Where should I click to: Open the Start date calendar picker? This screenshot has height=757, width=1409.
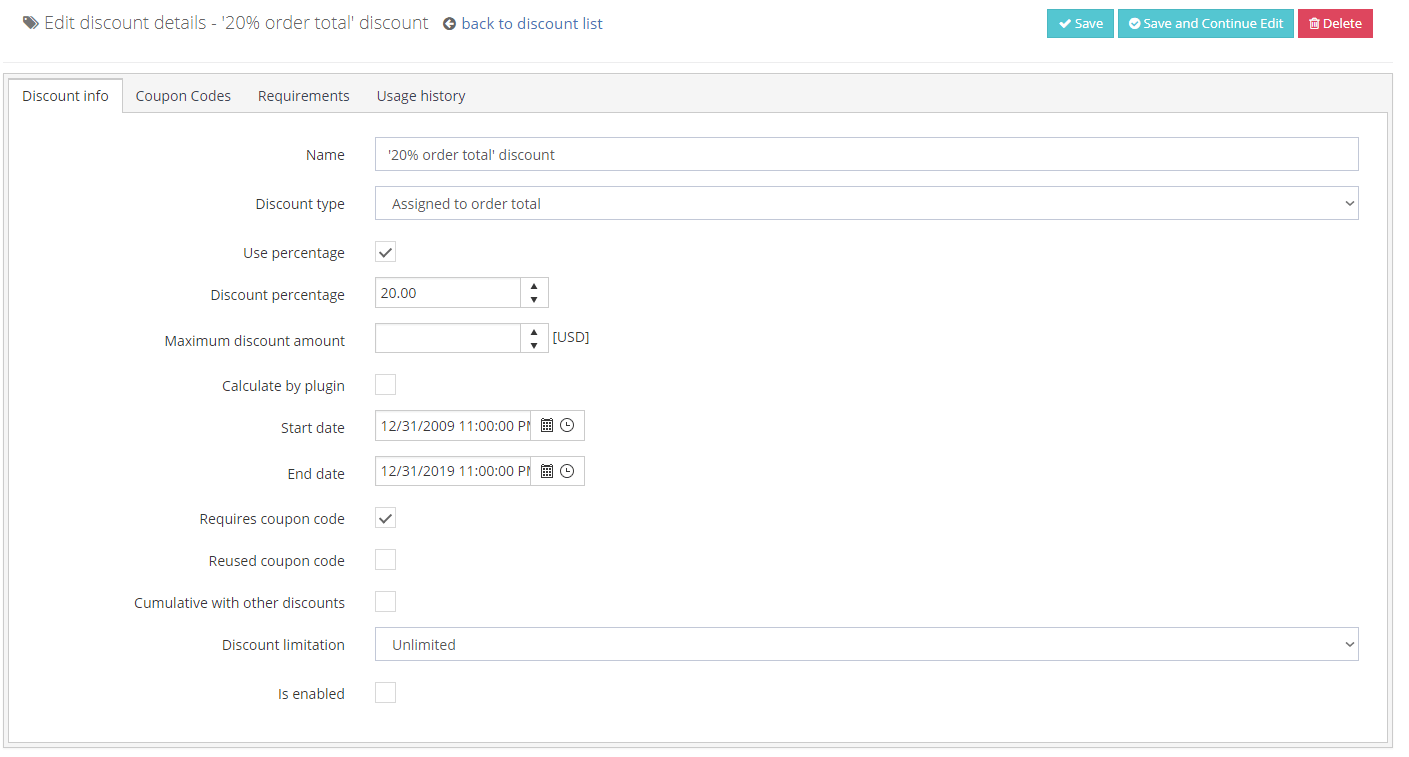547,425
